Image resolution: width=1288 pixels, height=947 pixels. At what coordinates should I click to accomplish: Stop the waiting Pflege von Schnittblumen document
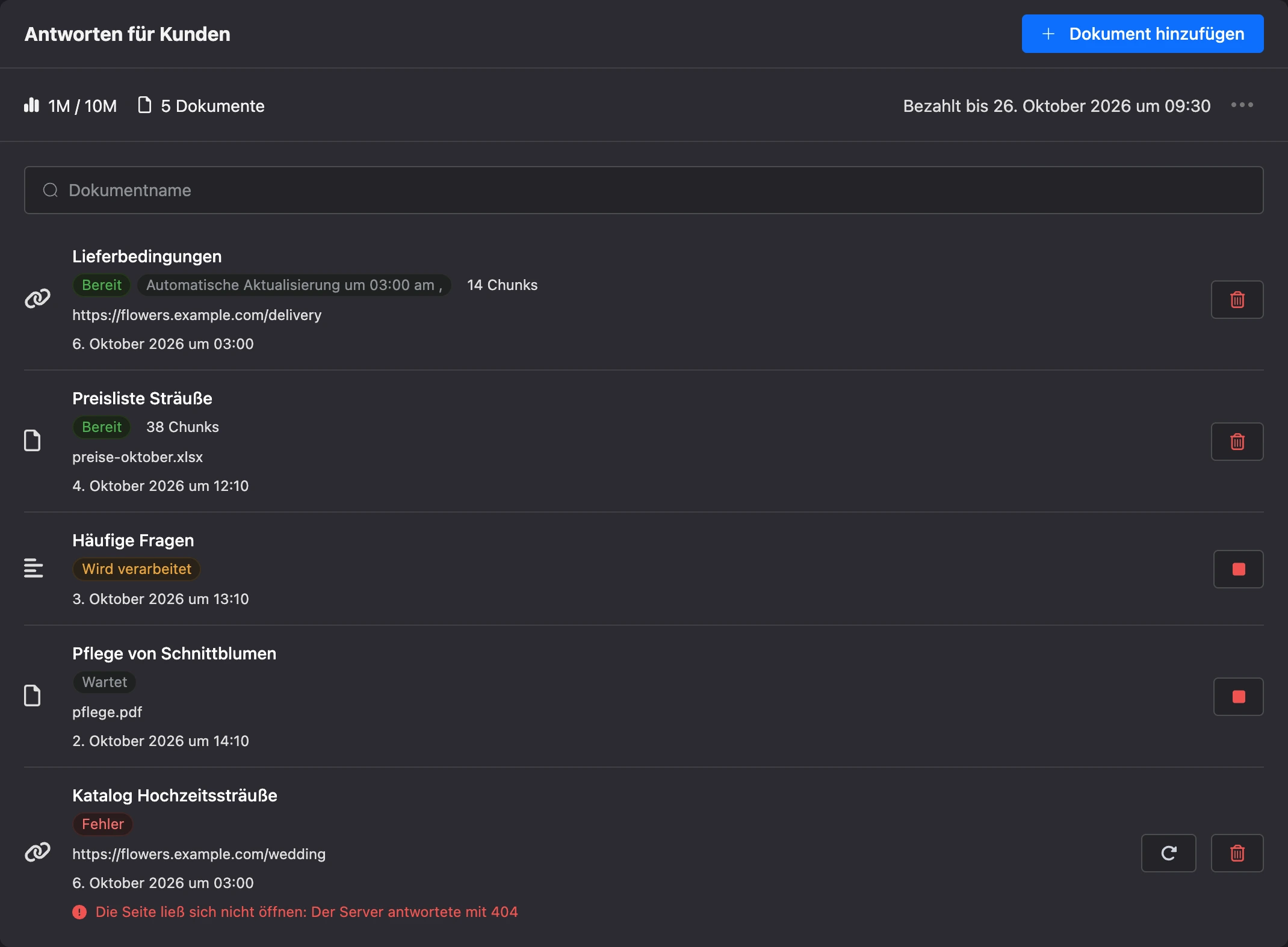[1238, 697]
